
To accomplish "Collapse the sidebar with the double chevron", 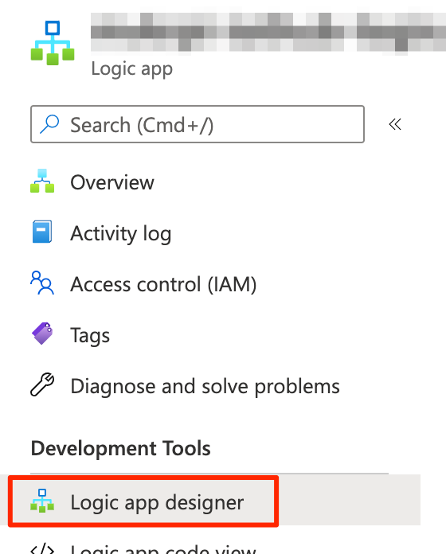I will click(395, 124).
